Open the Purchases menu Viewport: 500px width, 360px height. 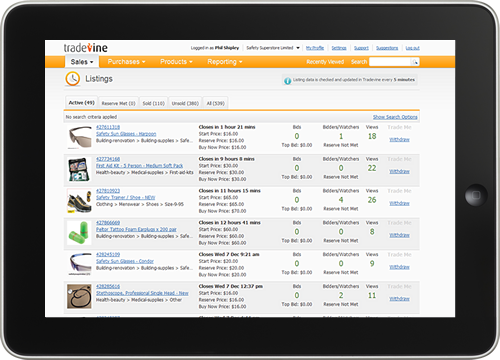tap(126, 62)
